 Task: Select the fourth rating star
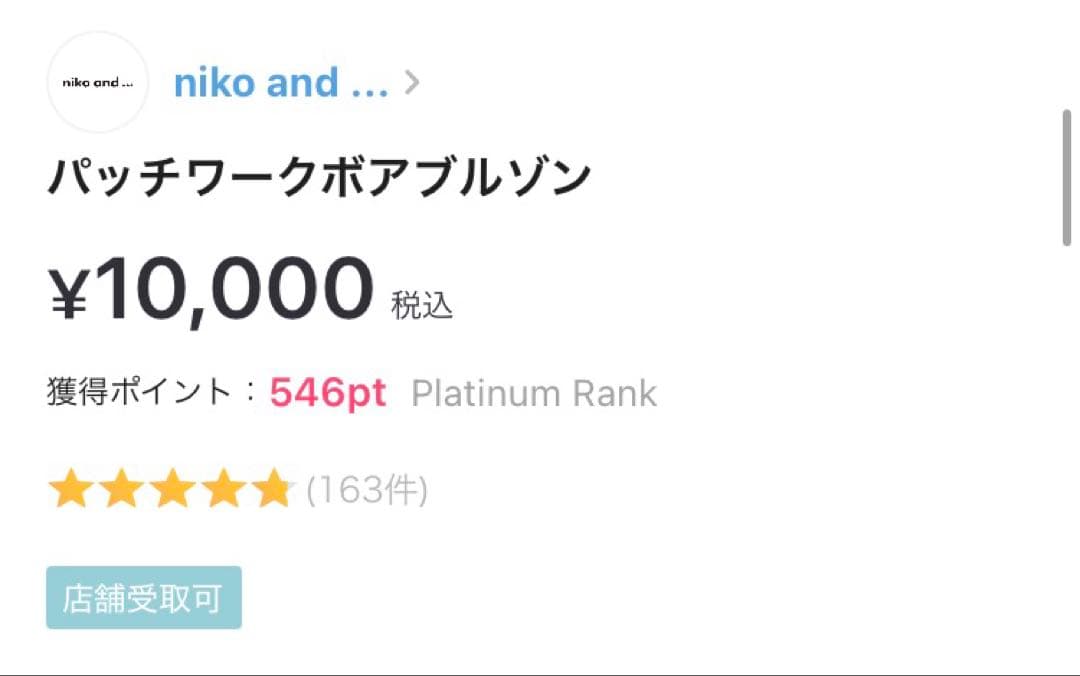(x=224, y=487)
